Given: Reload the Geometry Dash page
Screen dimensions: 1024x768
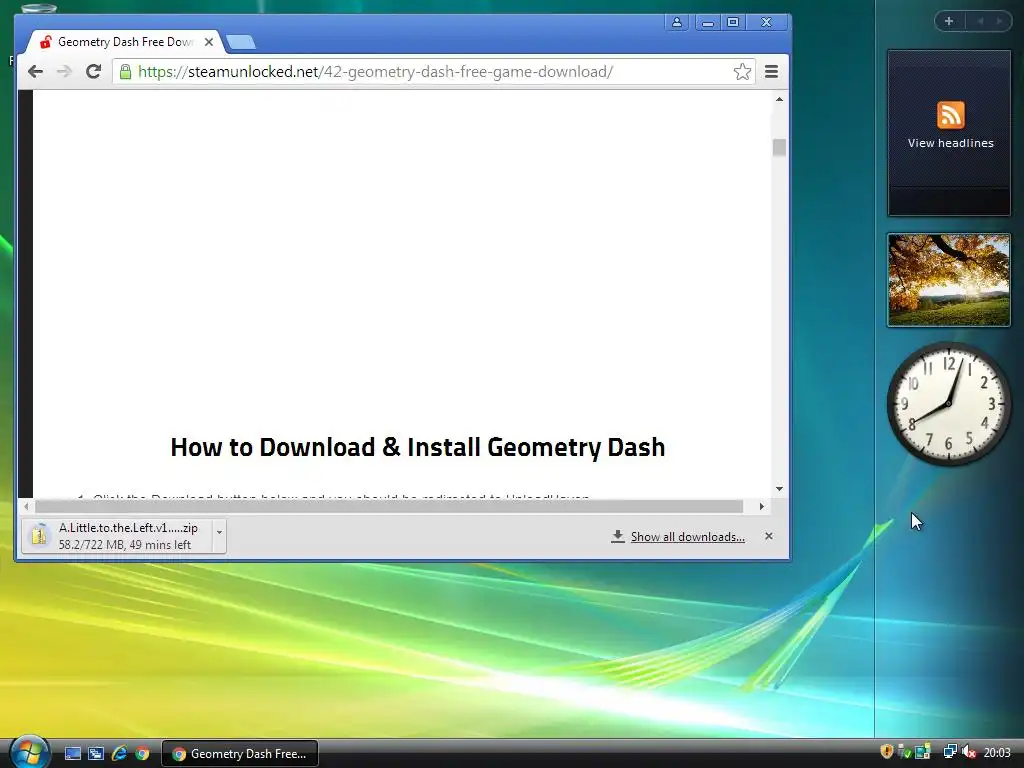Looking at the screenshot, I should (93, 72).
